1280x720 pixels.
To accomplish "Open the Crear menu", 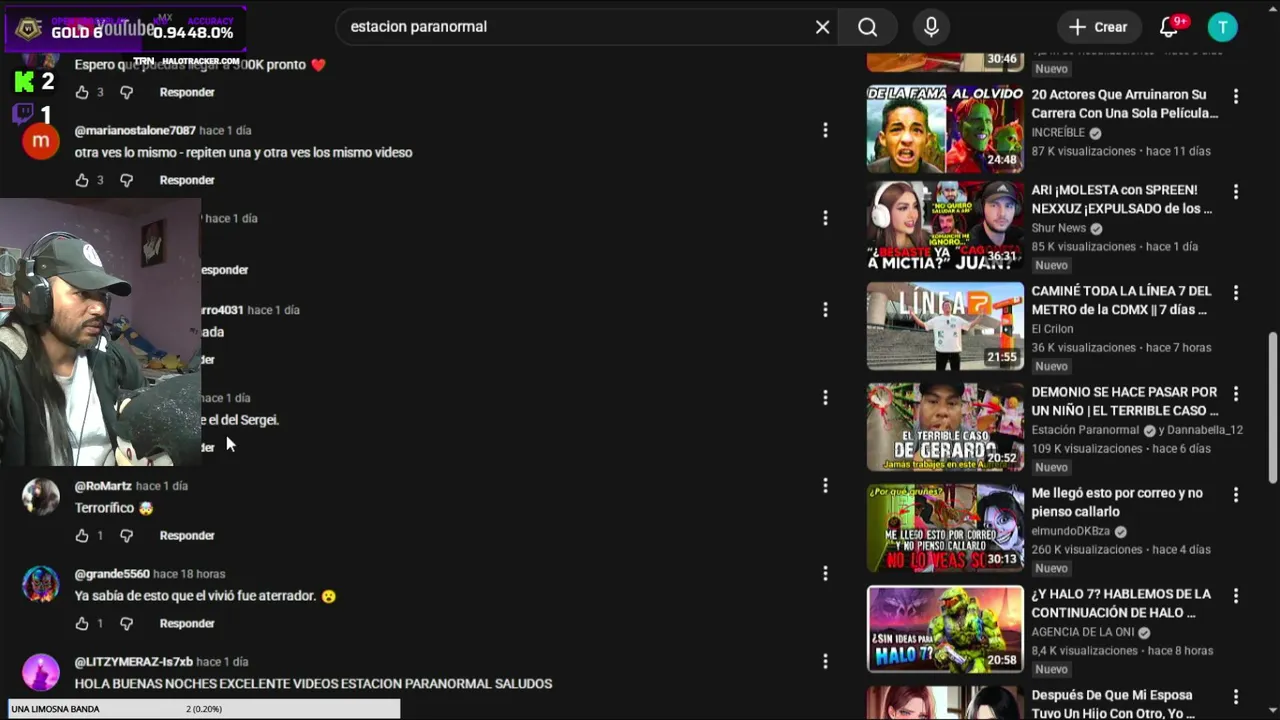I will [1098, 27].
